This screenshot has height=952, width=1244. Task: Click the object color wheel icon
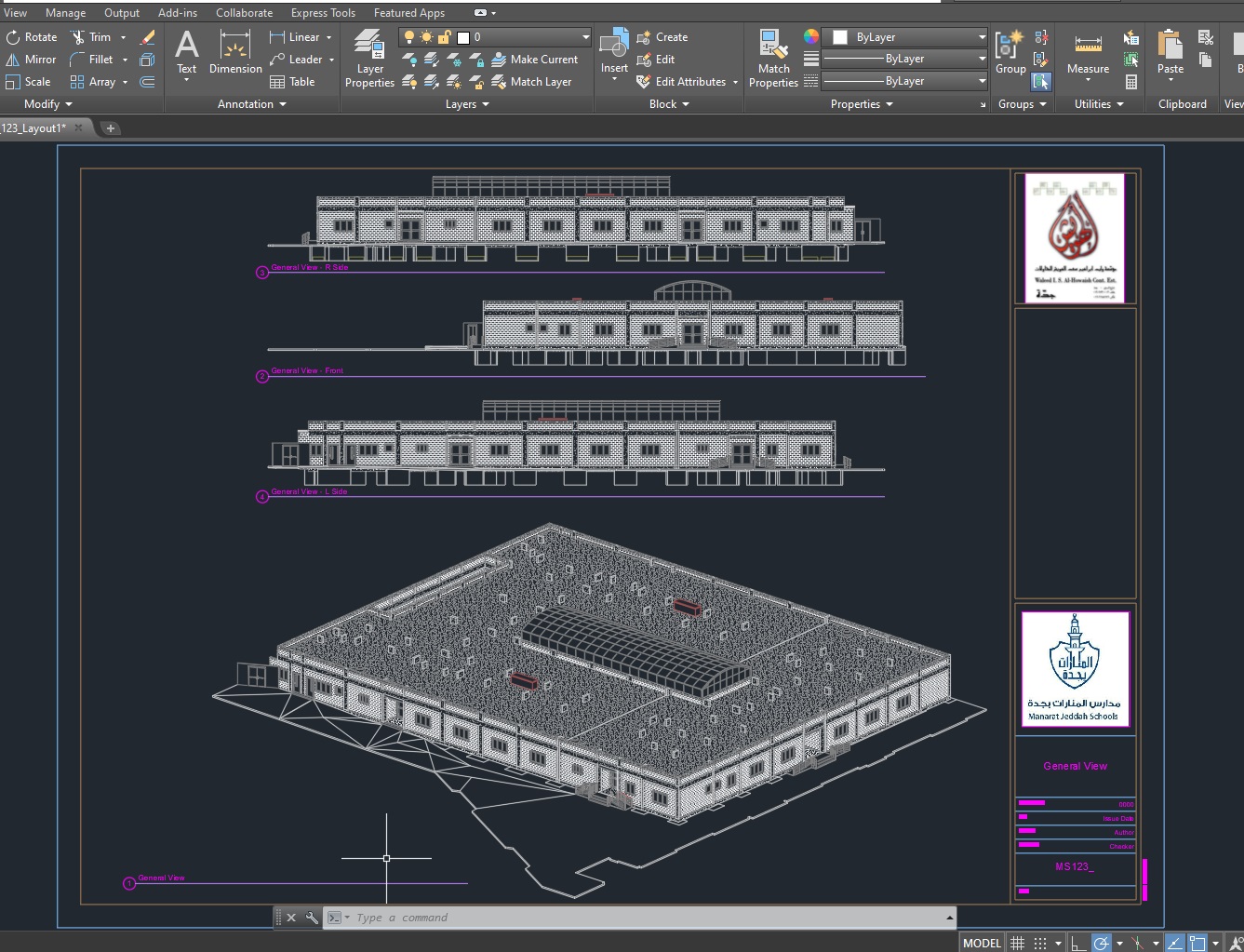(811, 36)
